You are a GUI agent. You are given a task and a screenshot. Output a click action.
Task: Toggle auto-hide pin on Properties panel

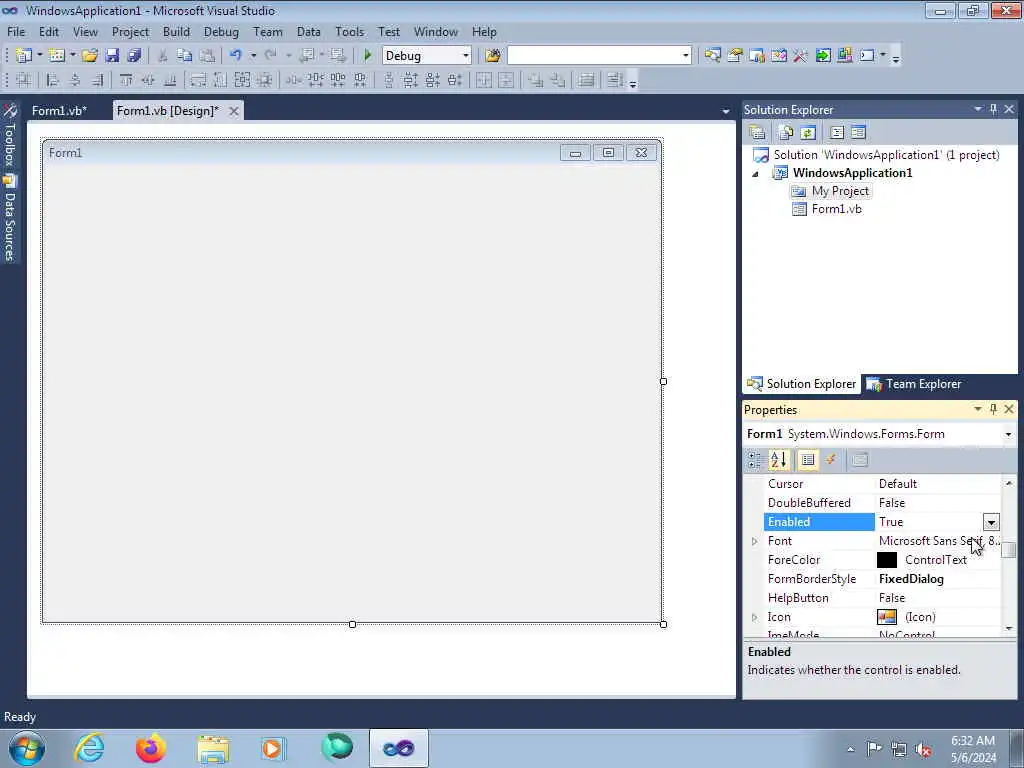(x=993, y=409)
